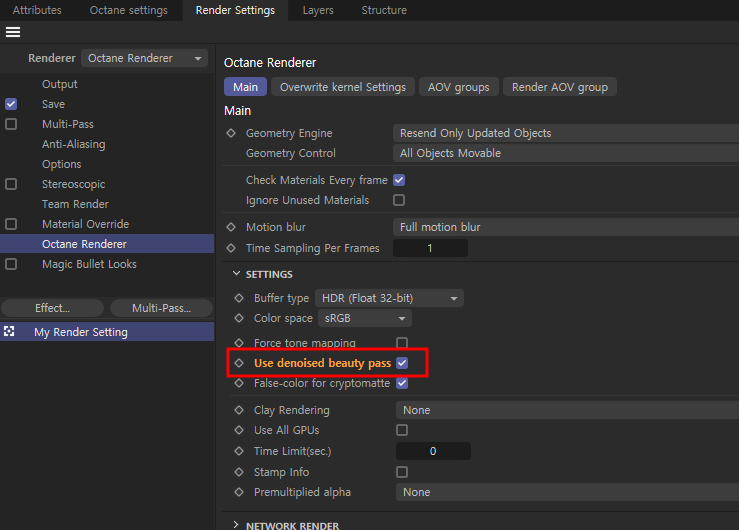Click keyframe diamond beside Clay Rendering

(x=238, y=410)
